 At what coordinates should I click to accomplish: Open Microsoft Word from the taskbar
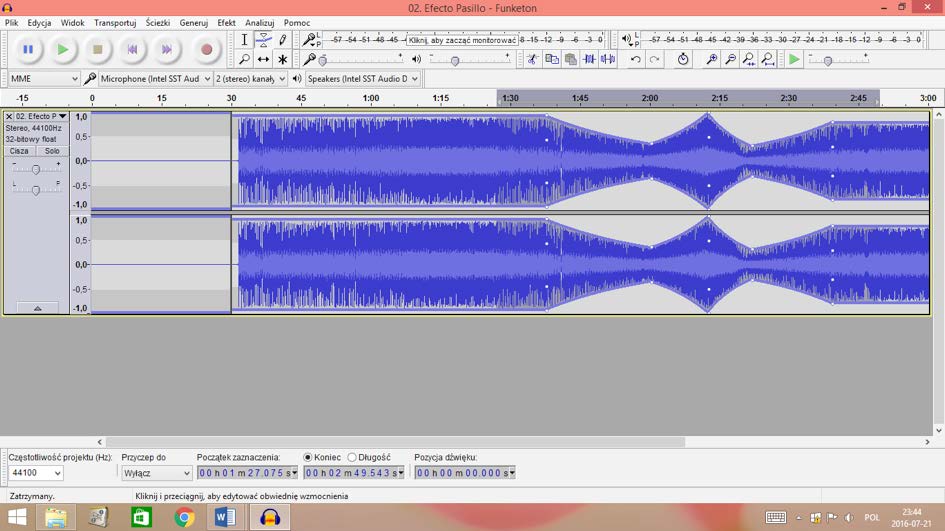(225, 518)
